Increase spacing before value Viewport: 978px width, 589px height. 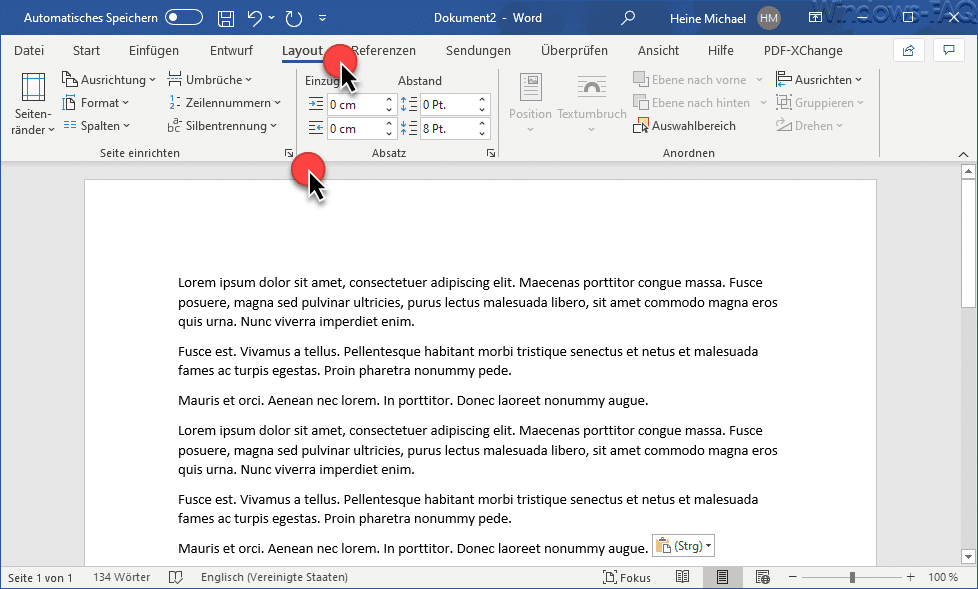[x=482, y=99]
